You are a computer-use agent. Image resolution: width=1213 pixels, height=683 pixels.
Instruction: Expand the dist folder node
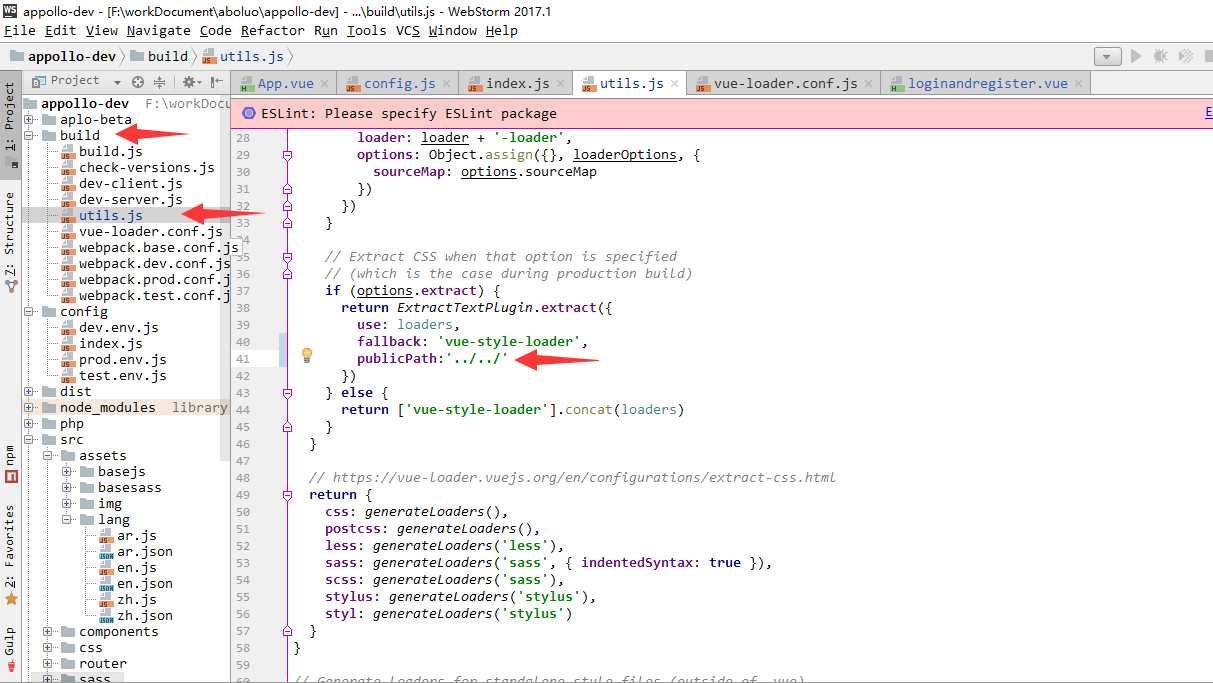(29, 392)
